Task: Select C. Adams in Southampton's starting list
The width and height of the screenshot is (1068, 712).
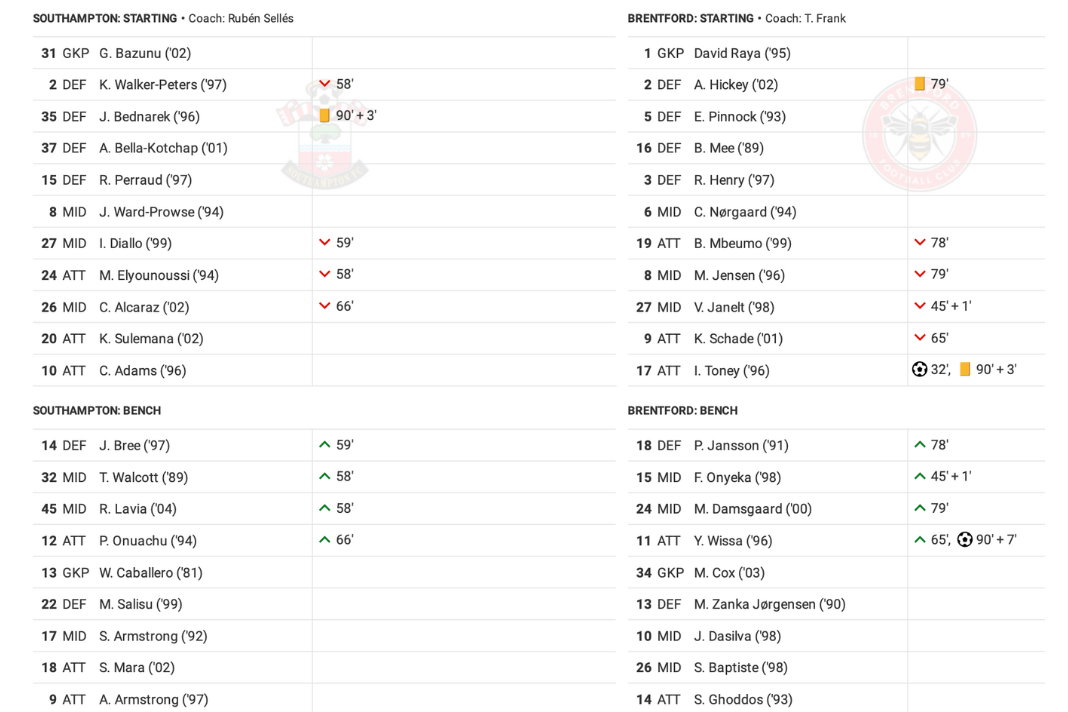Action: coord(142,371)
